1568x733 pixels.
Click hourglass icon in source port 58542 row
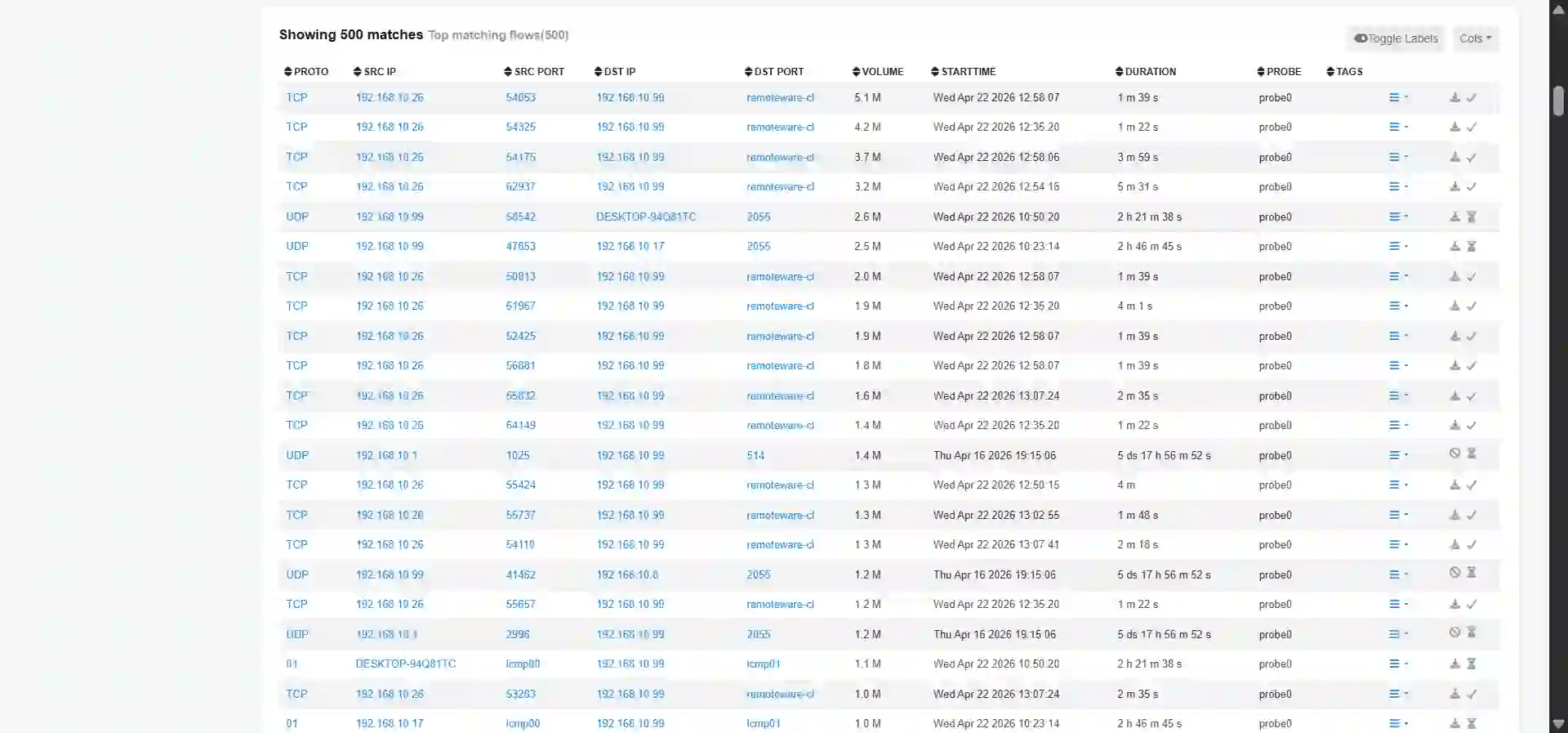(1472, 217)
